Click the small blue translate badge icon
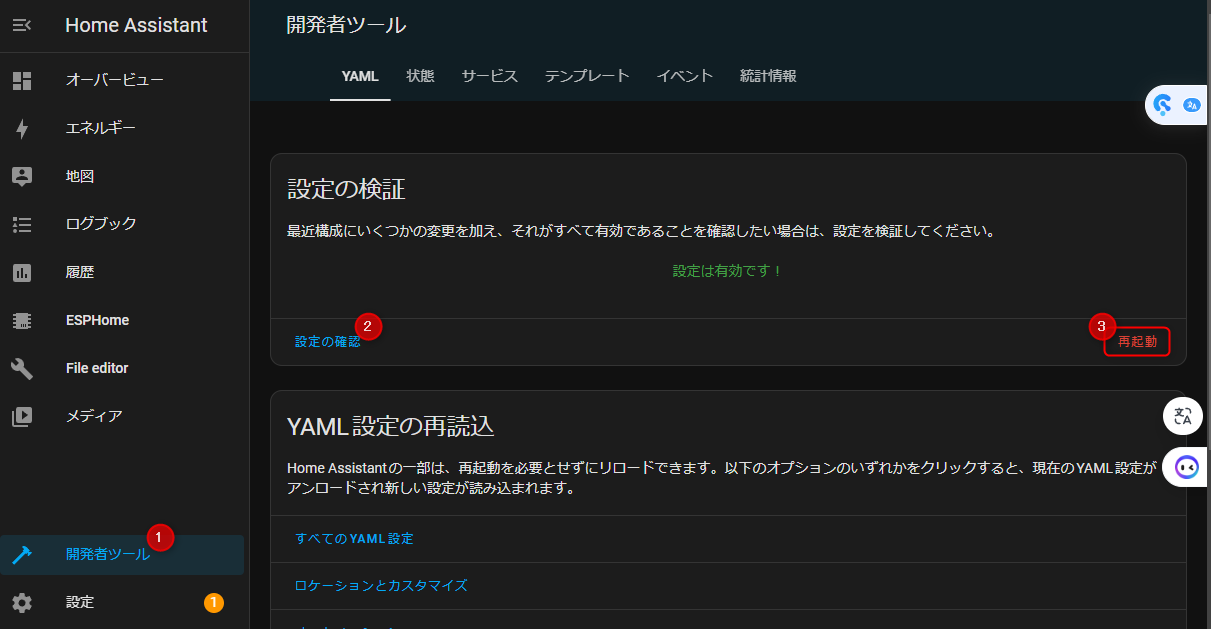 [x=1191, y=104]
